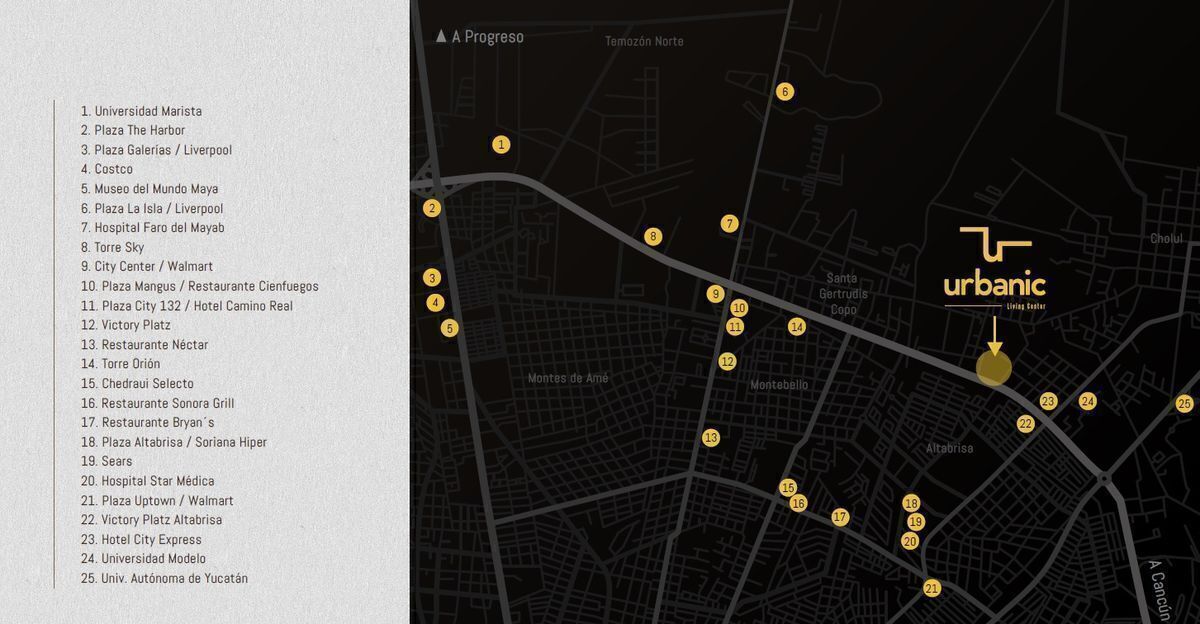Click map marker number 24
Viewport: 1200px width, 624px height.
(x=1088, y=401)
